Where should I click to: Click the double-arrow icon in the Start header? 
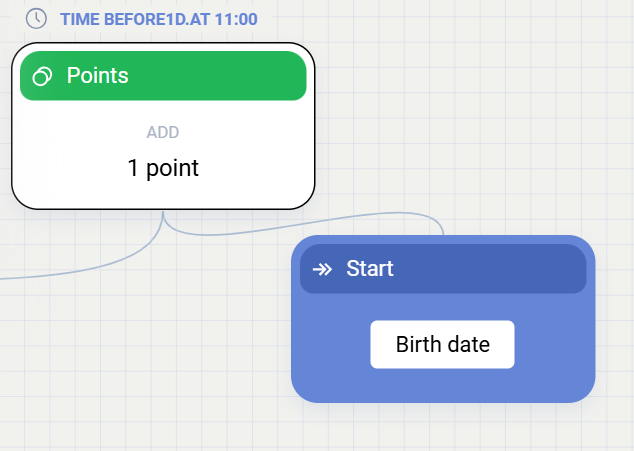click(x=322, y=269)
